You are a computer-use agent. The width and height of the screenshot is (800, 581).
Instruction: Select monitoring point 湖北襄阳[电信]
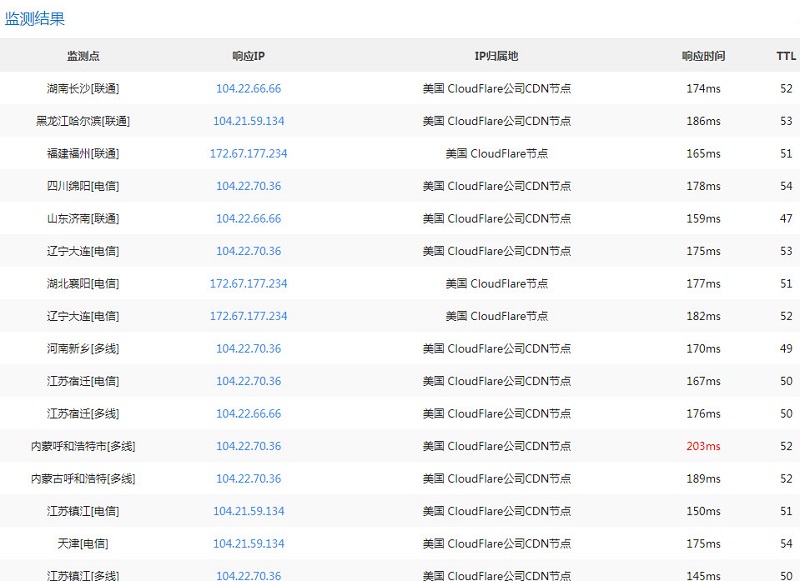click(x=83, y=284)
